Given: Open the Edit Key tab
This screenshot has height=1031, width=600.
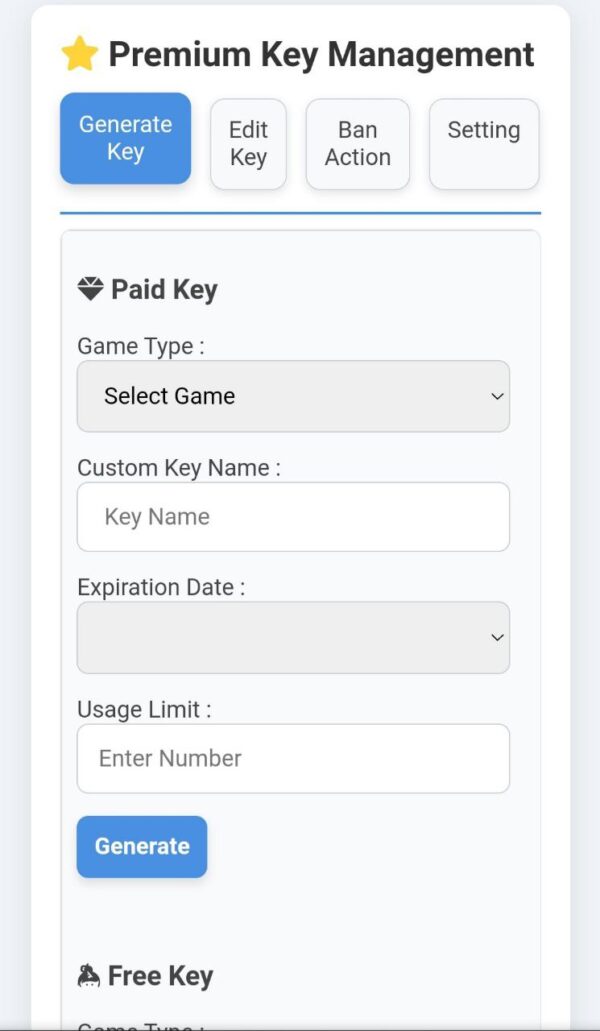Looking at the screenshot, I should [248, 144].
